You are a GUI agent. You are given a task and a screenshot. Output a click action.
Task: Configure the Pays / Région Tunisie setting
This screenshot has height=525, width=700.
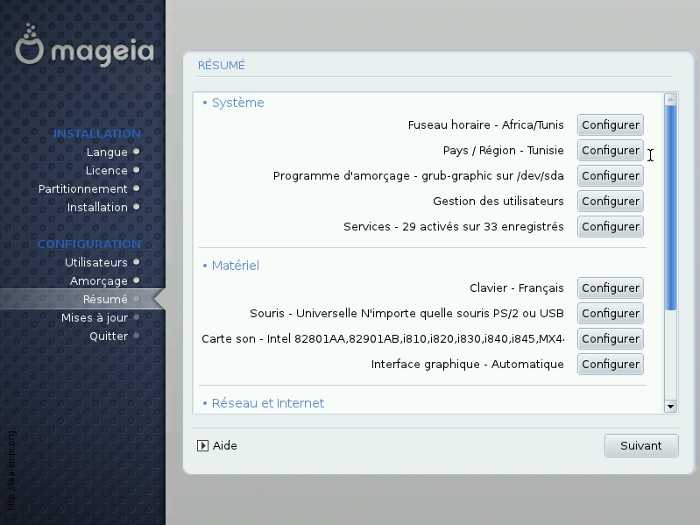click(x=610, y=150)
